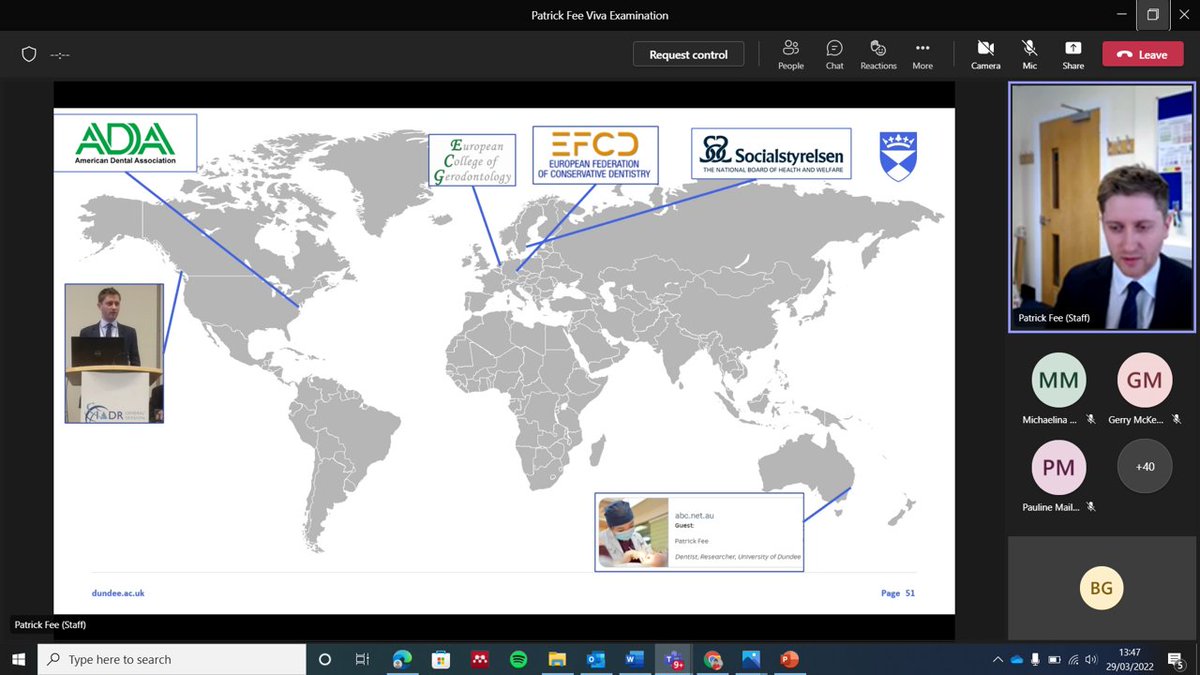1200x675 pixels.
Task: Click the battery status icon
Action: pyautogui.click(x=1054, y=659)
